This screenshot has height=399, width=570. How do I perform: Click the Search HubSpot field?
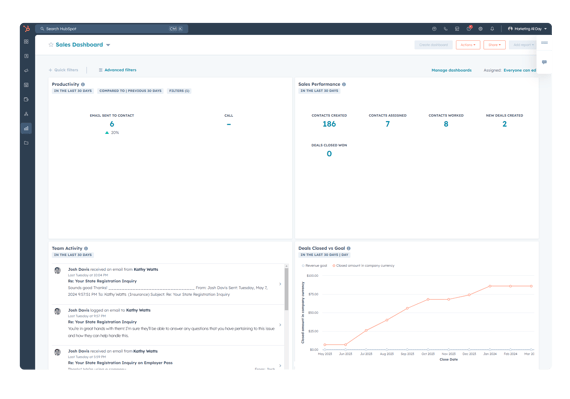point(112,29)
